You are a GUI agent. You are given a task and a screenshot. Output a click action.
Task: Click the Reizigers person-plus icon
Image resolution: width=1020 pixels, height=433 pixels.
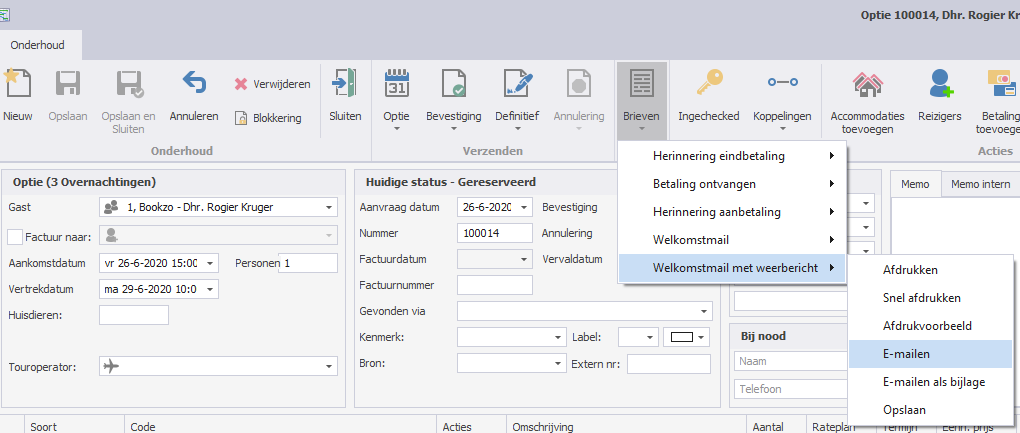(x=941, y=83)
